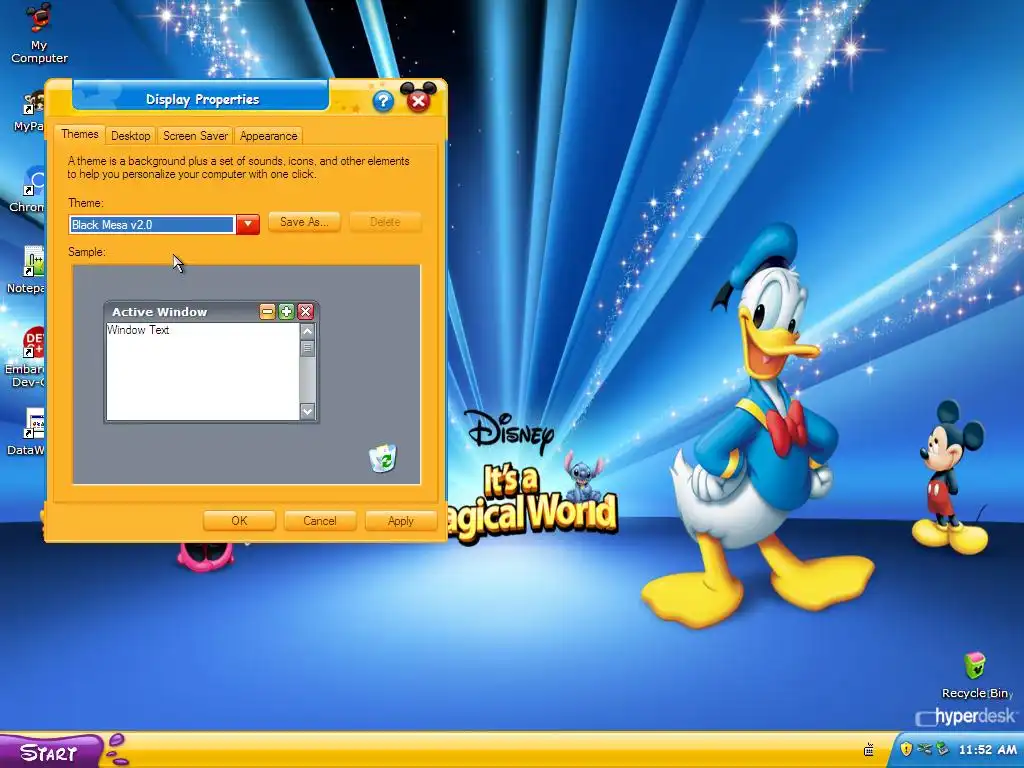
Task: Close the Display Properties dialog
Action: click(418, 101)
